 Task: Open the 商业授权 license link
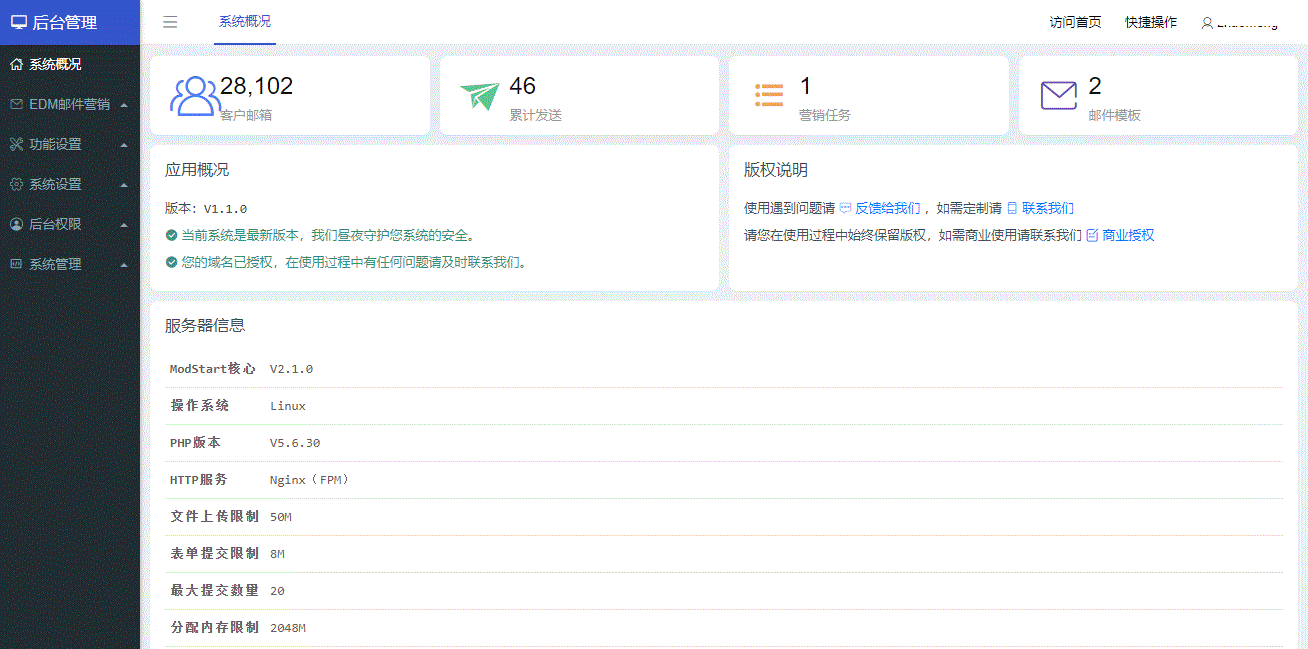click(x=1127, y=235)
